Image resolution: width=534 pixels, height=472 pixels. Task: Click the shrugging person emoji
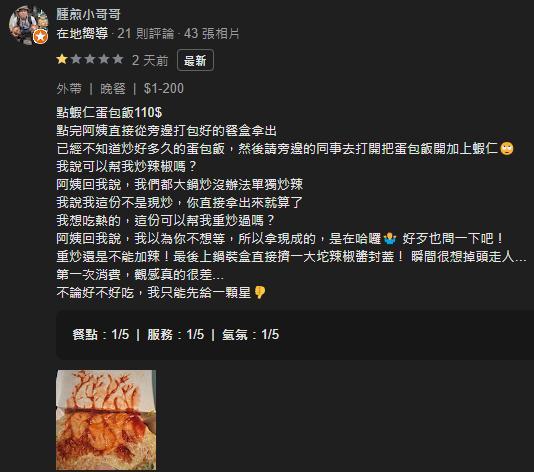pos(390,239)
